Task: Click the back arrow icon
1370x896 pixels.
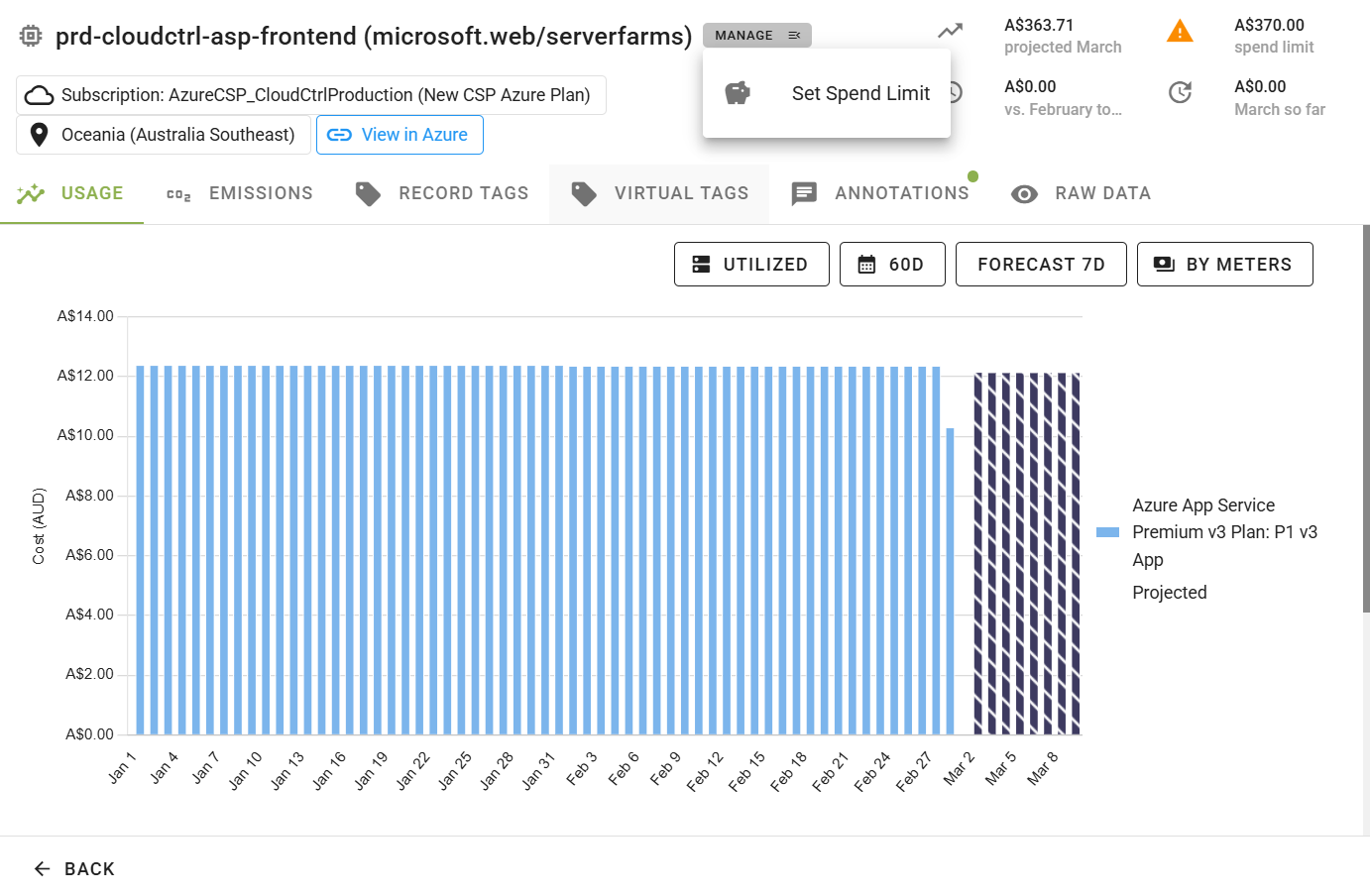Action: click(x=42, y=869)
